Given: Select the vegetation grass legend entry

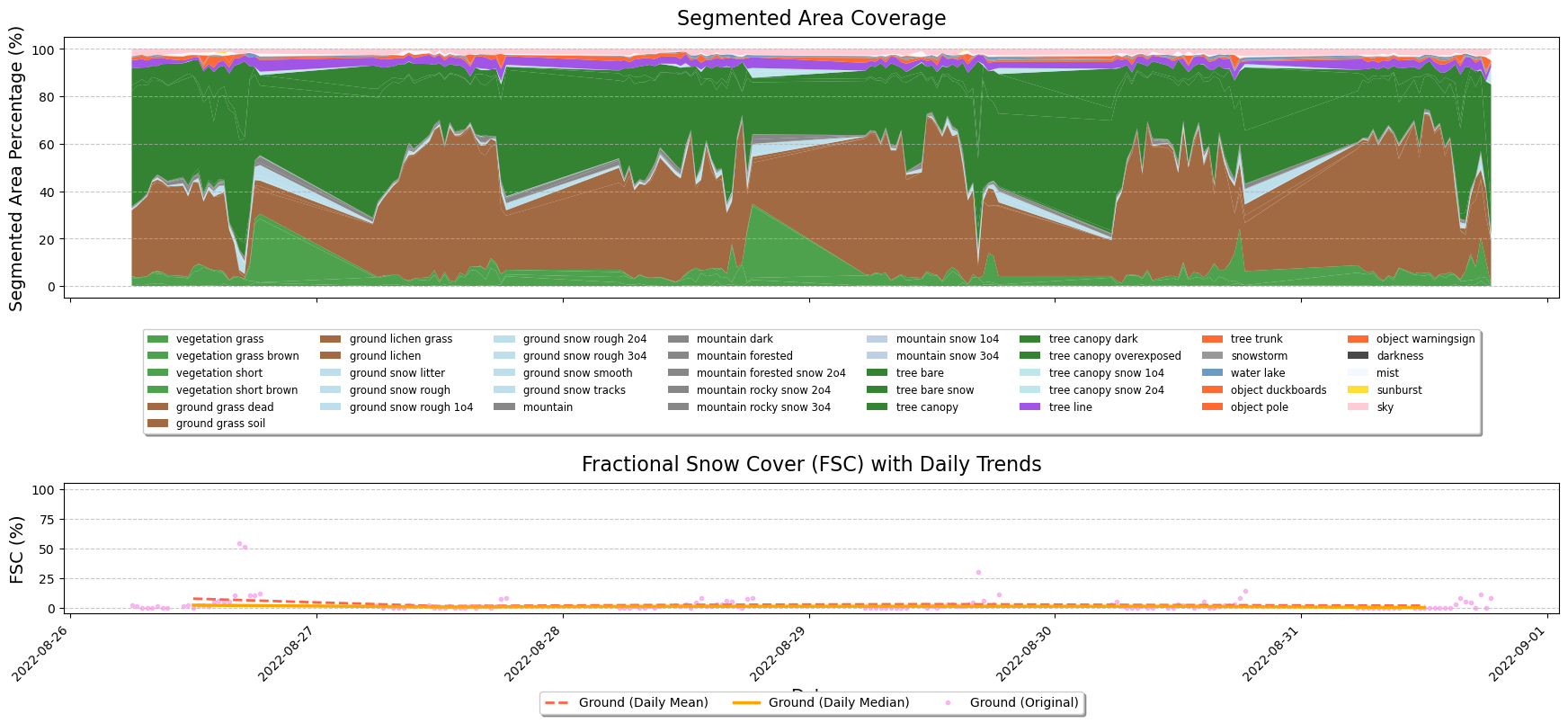Looking at the screenshot, I should [219, 339].
